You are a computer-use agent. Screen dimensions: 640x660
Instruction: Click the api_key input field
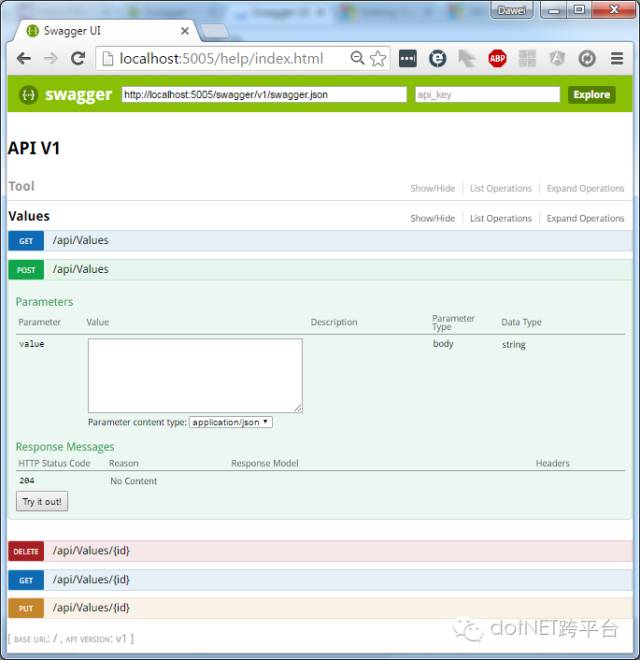tap(488, 95)
